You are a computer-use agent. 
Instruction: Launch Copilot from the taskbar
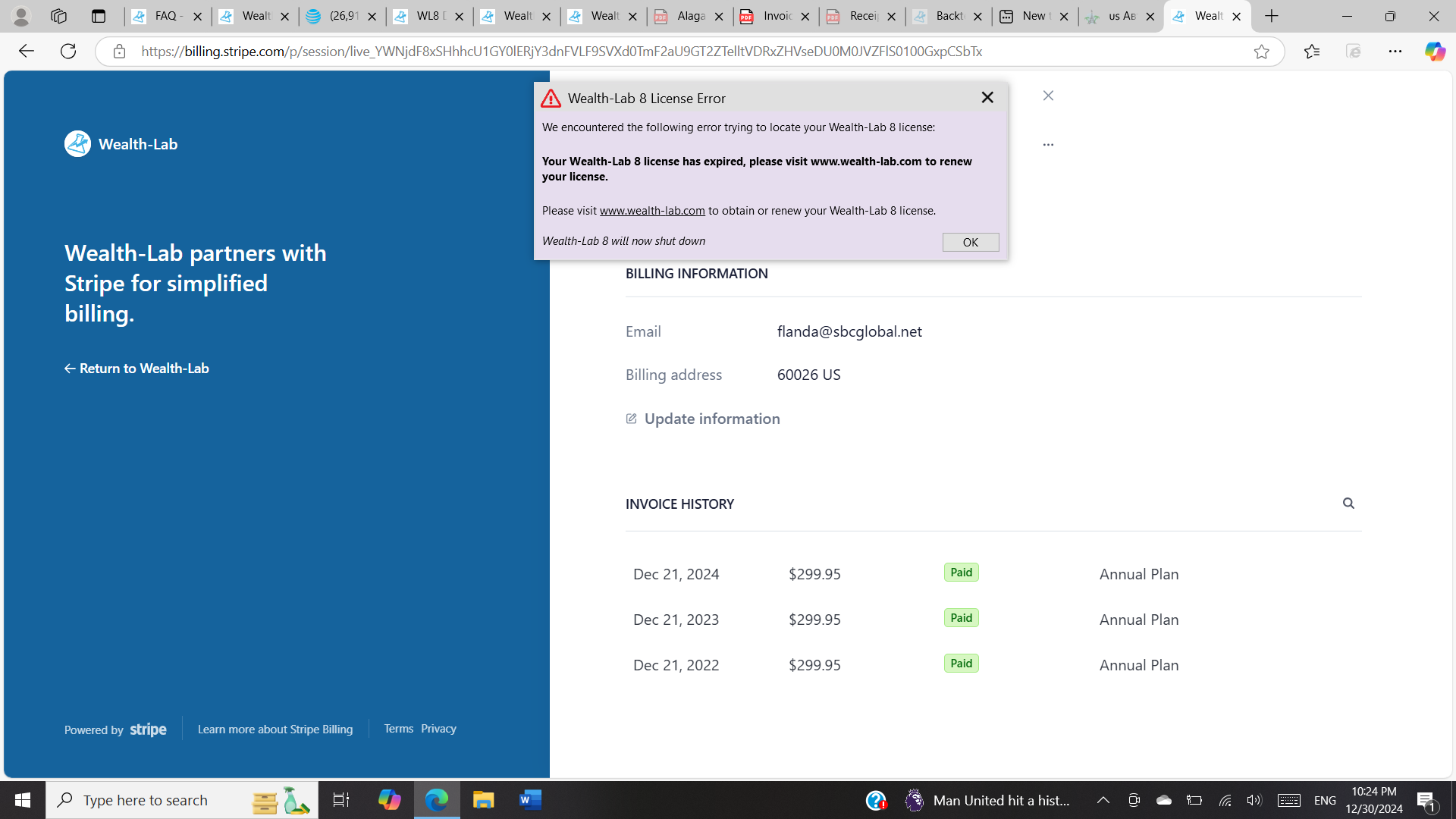pyautogui.click(x=389, y=800)
